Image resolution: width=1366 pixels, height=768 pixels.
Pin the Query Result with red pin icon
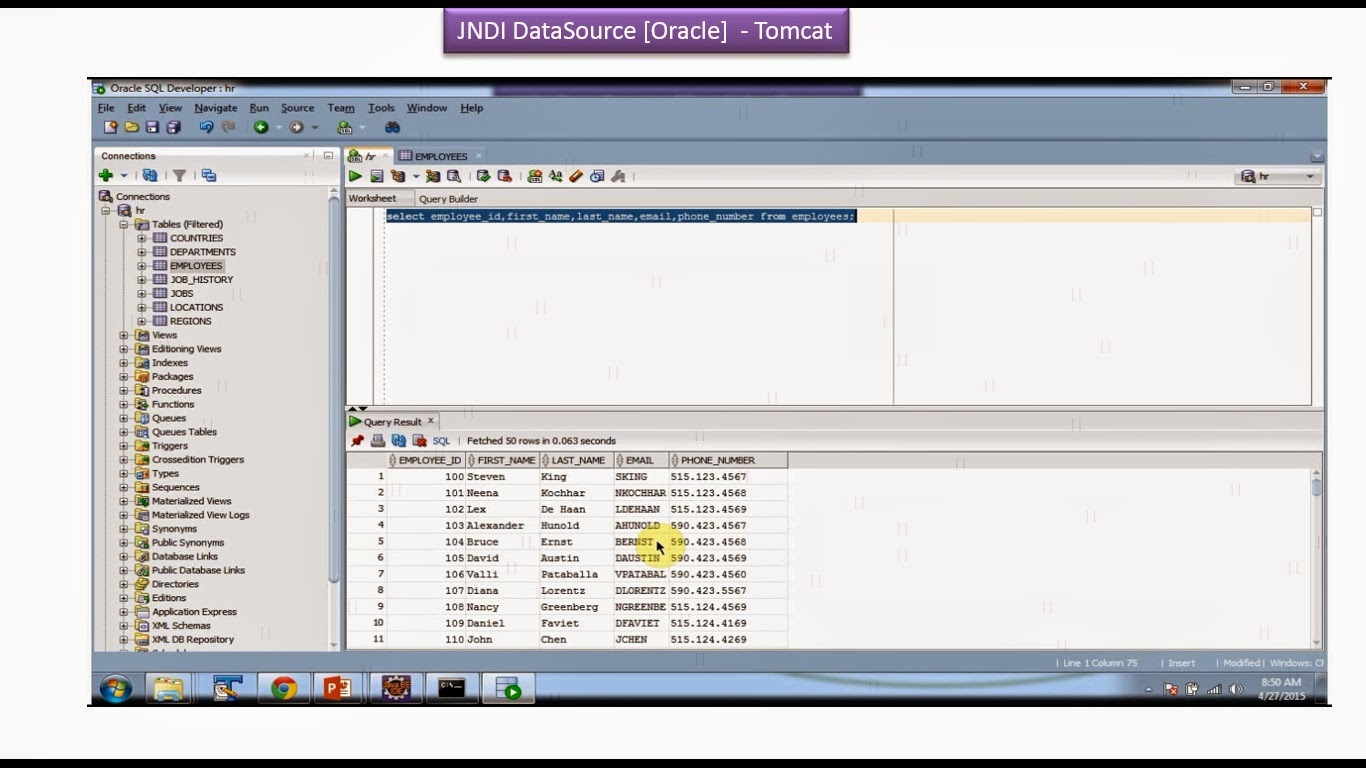pyautogui.click(x=357, y=440)
